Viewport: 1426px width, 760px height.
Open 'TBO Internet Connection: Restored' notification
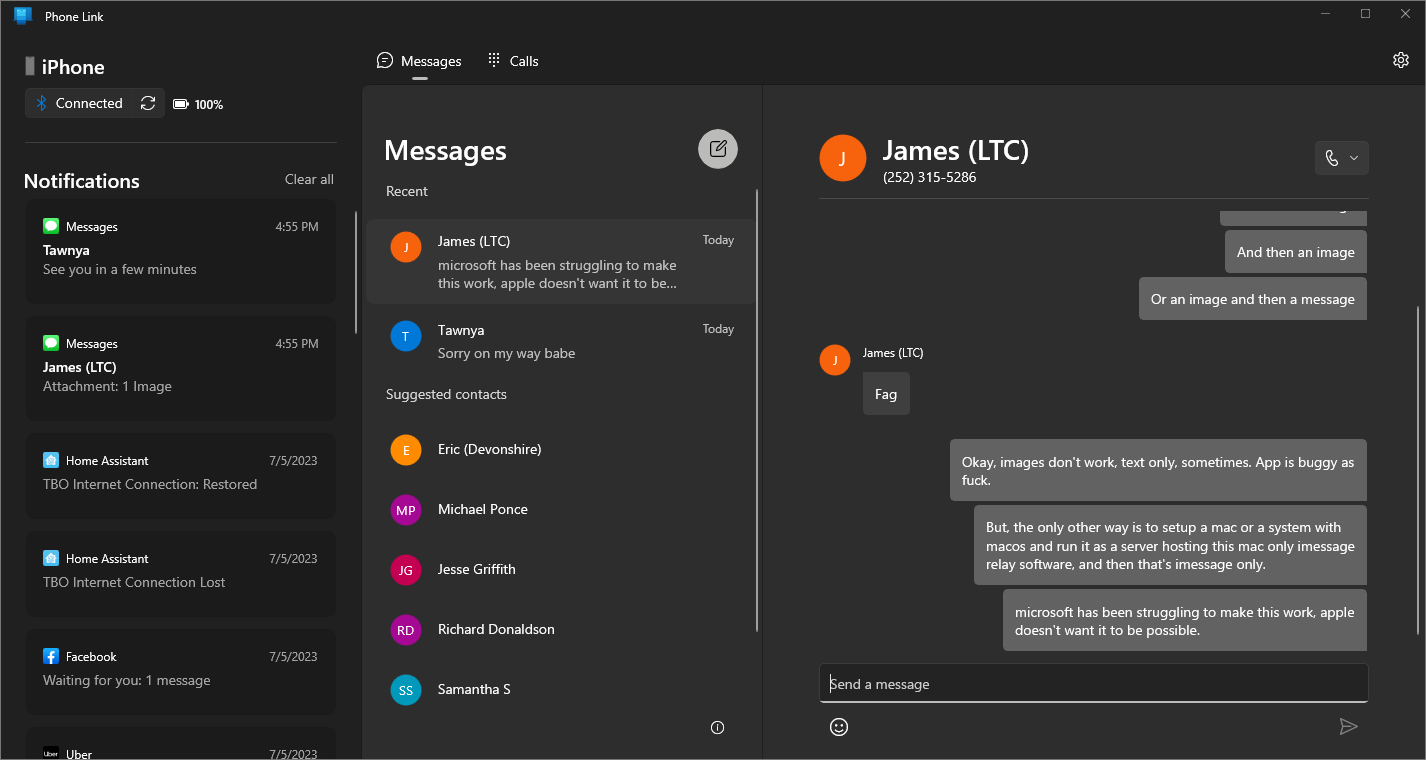pyautogui.click(x=180, y=475)
